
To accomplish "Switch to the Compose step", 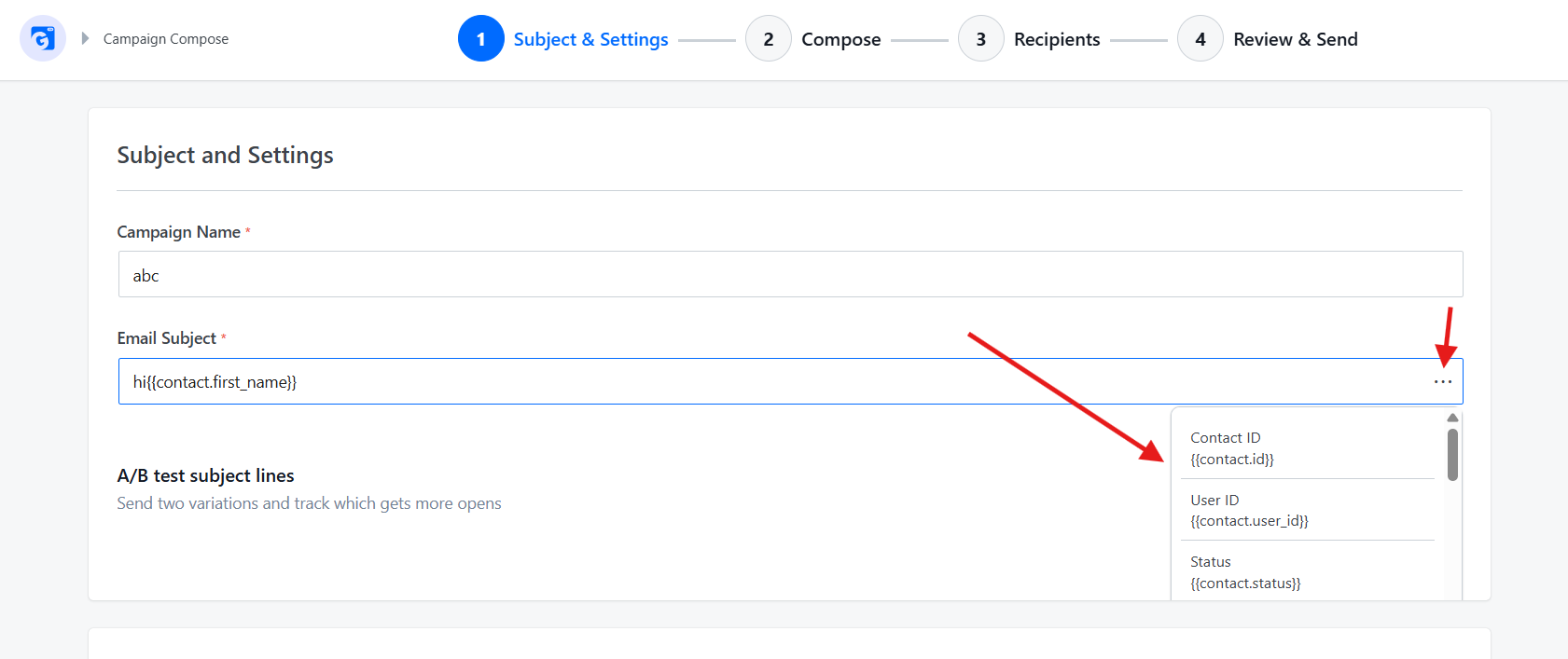I will tap(813, 39).
